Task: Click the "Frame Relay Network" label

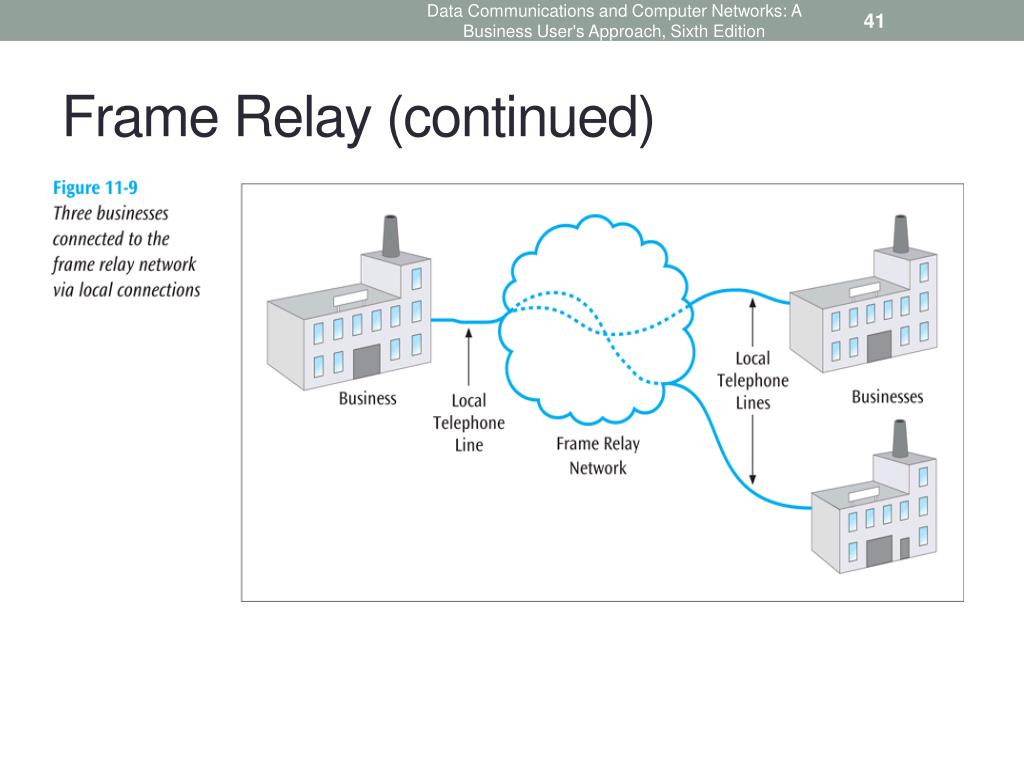Action: [598, 455]
